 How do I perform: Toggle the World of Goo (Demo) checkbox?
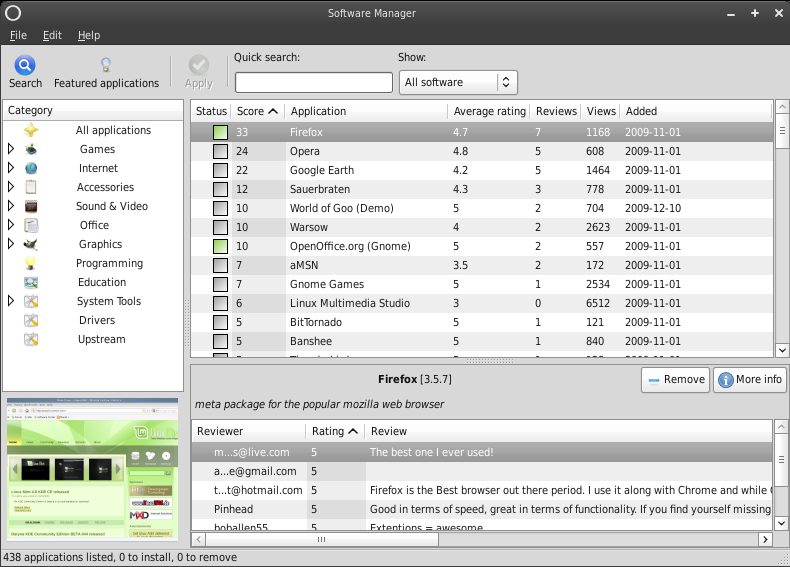coord(220,208)
